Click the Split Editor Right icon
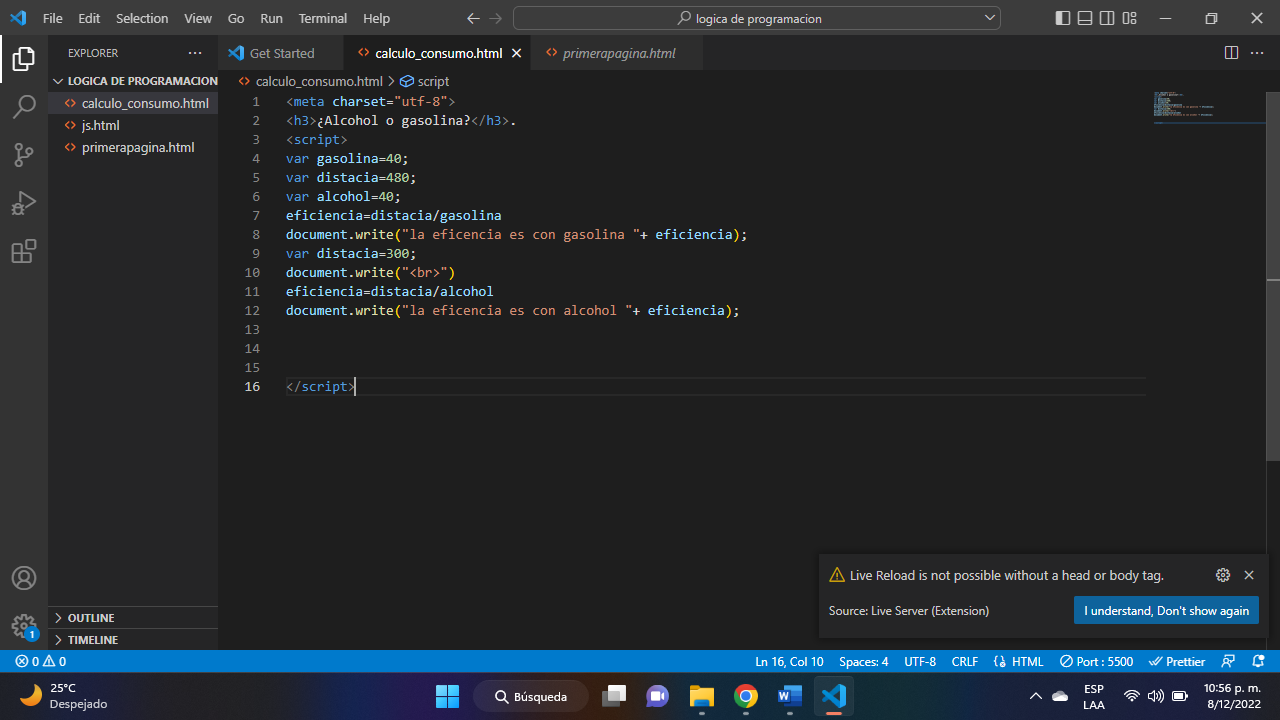The height and width of the screenshot is (720, 1280). [1231, 53]
